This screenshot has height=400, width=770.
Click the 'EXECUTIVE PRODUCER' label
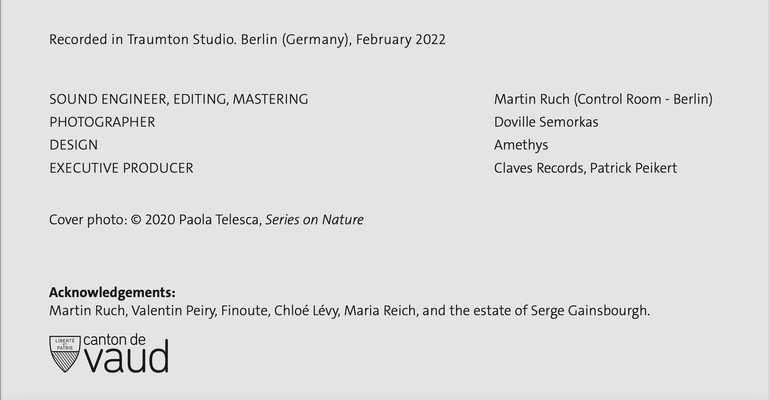pos(121,168)
